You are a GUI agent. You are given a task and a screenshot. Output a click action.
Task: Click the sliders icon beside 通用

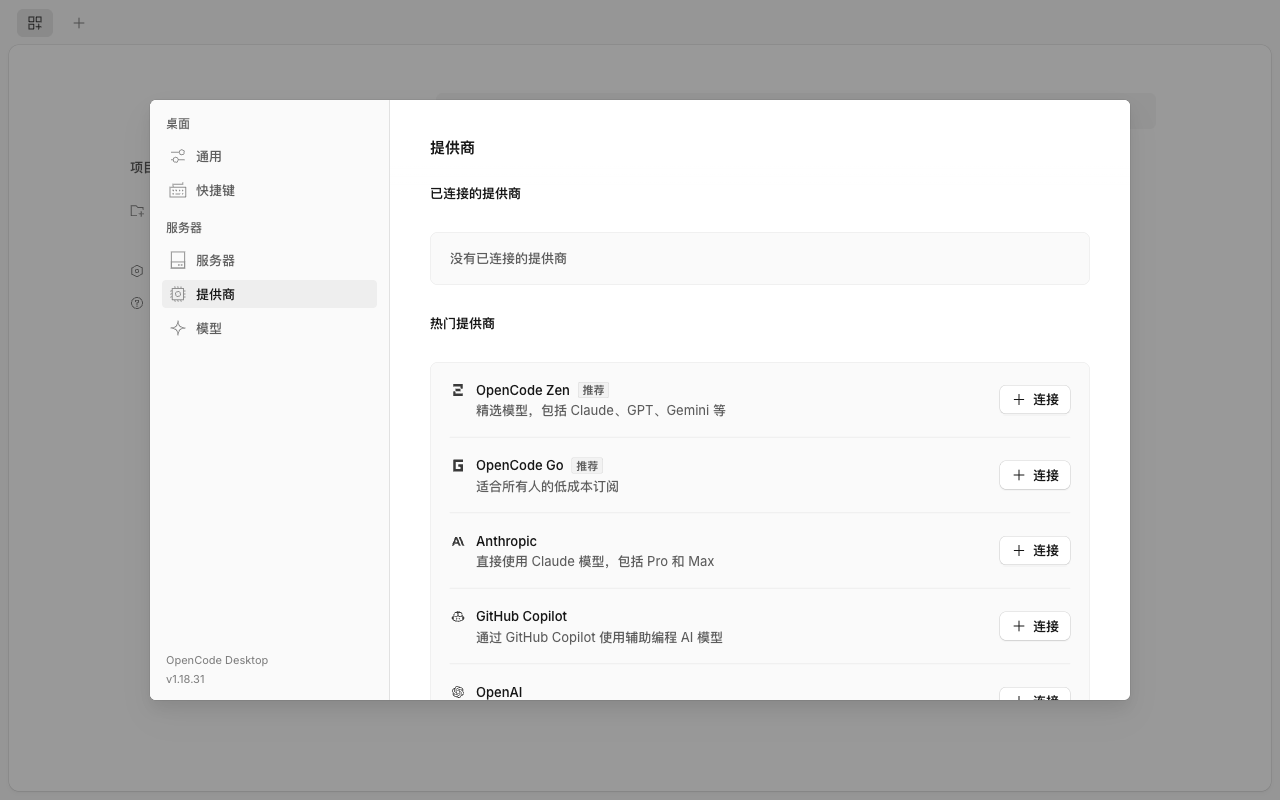[x=178, y=156]
